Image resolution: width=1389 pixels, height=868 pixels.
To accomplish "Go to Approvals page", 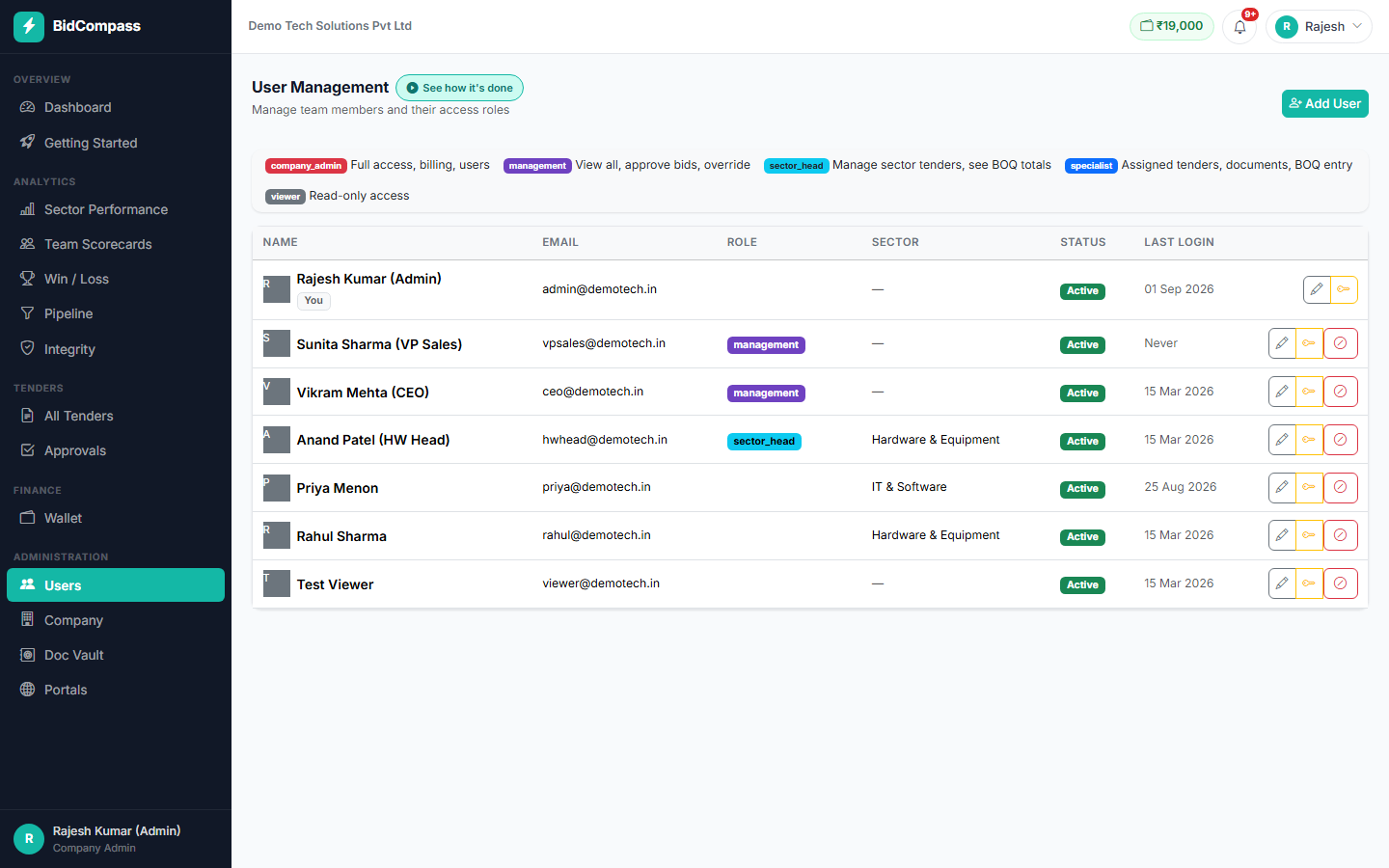I will pos(116,450).
